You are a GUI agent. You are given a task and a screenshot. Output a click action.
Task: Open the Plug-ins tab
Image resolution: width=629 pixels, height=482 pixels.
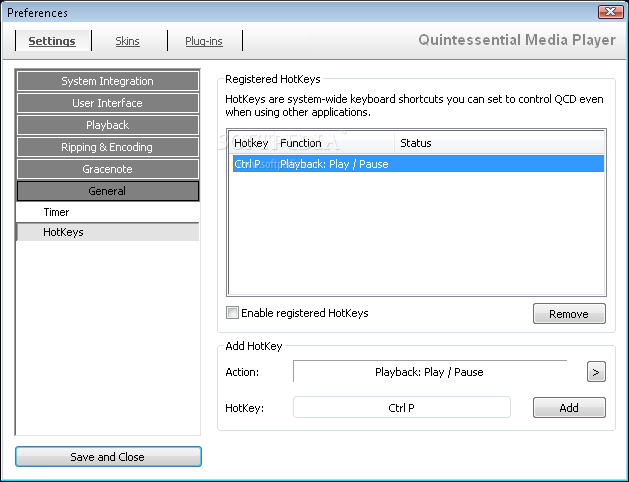204,41
